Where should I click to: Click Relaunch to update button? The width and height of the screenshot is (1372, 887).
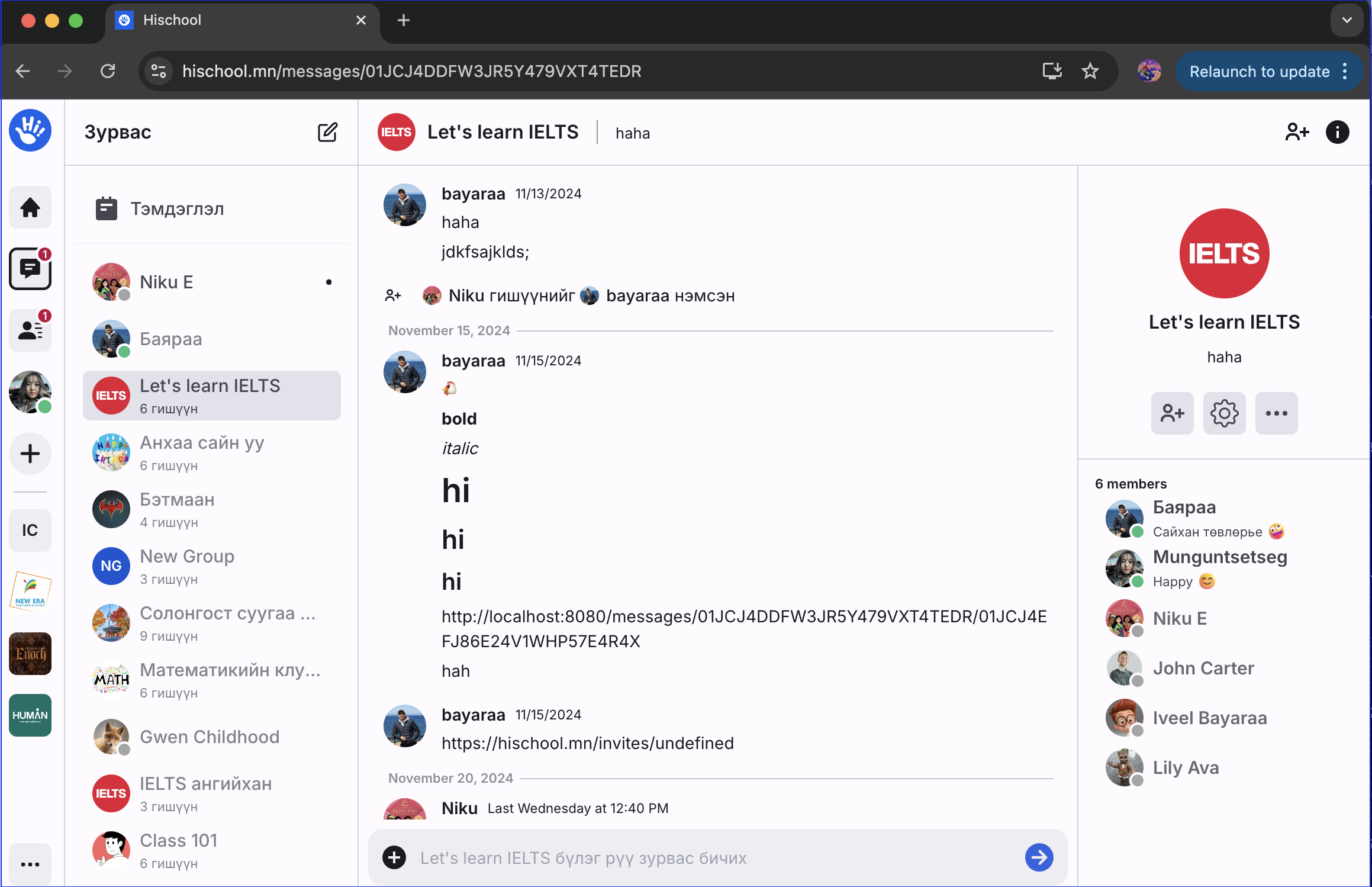1259,72
